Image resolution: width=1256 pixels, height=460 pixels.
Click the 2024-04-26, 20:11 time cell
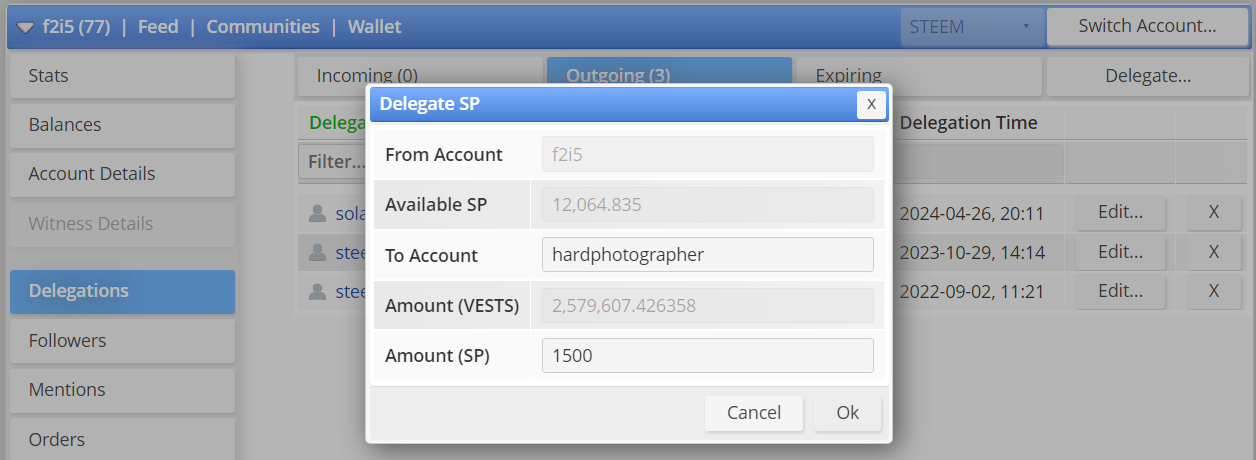[x=972, y=213]
